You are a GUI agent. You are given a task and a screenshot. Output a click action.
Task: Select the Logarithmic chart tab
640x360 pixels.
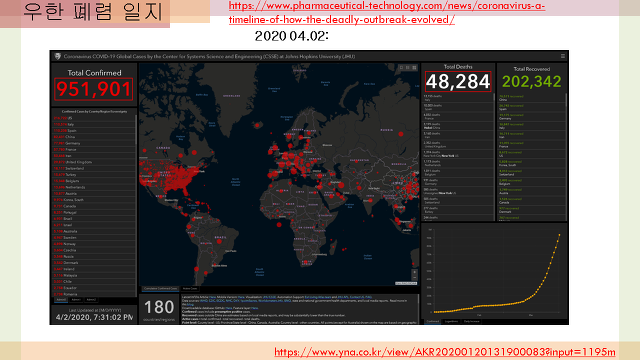click(451, 322)
